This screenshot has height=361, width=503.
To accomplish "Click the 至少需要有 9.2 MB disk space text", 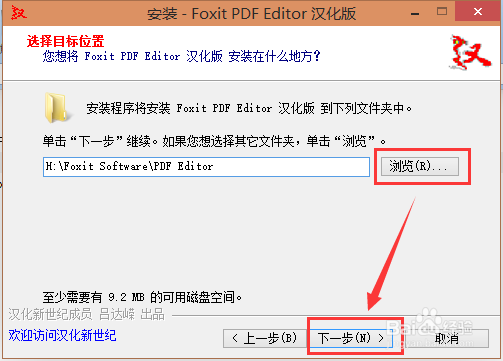I will 142,297.
